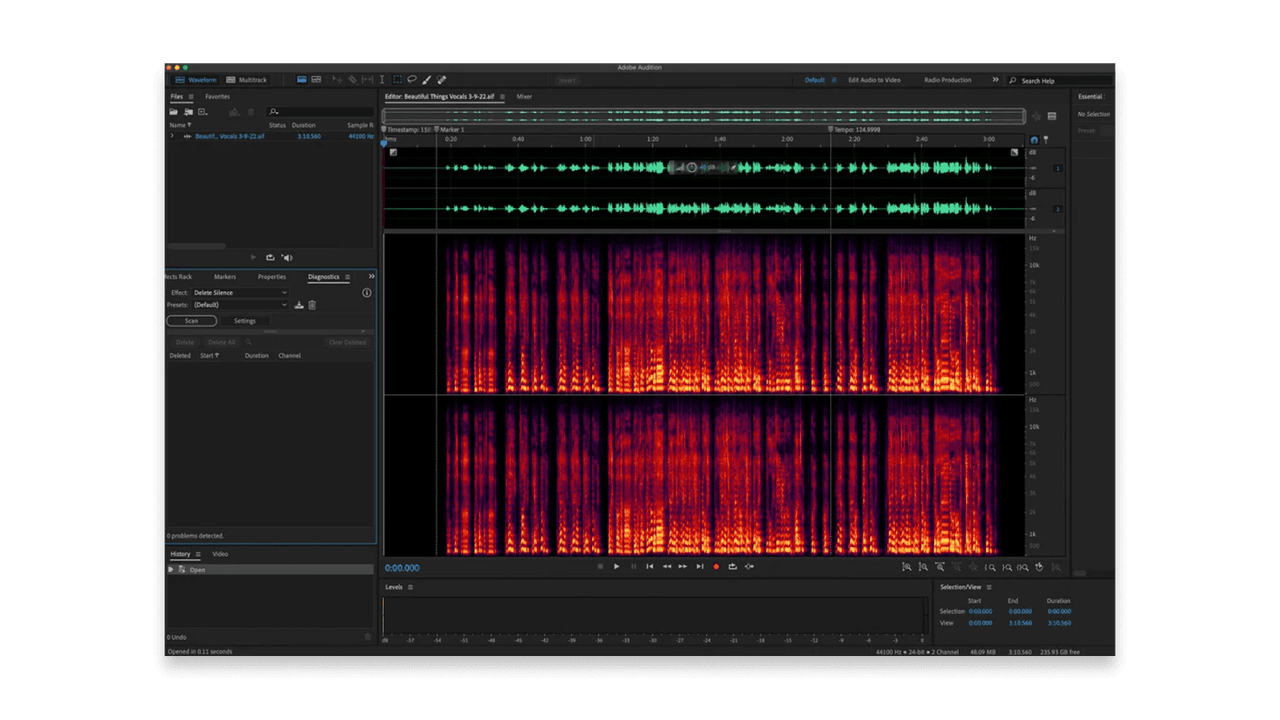Enable loop playback in the transport controls

coord(732,566)
